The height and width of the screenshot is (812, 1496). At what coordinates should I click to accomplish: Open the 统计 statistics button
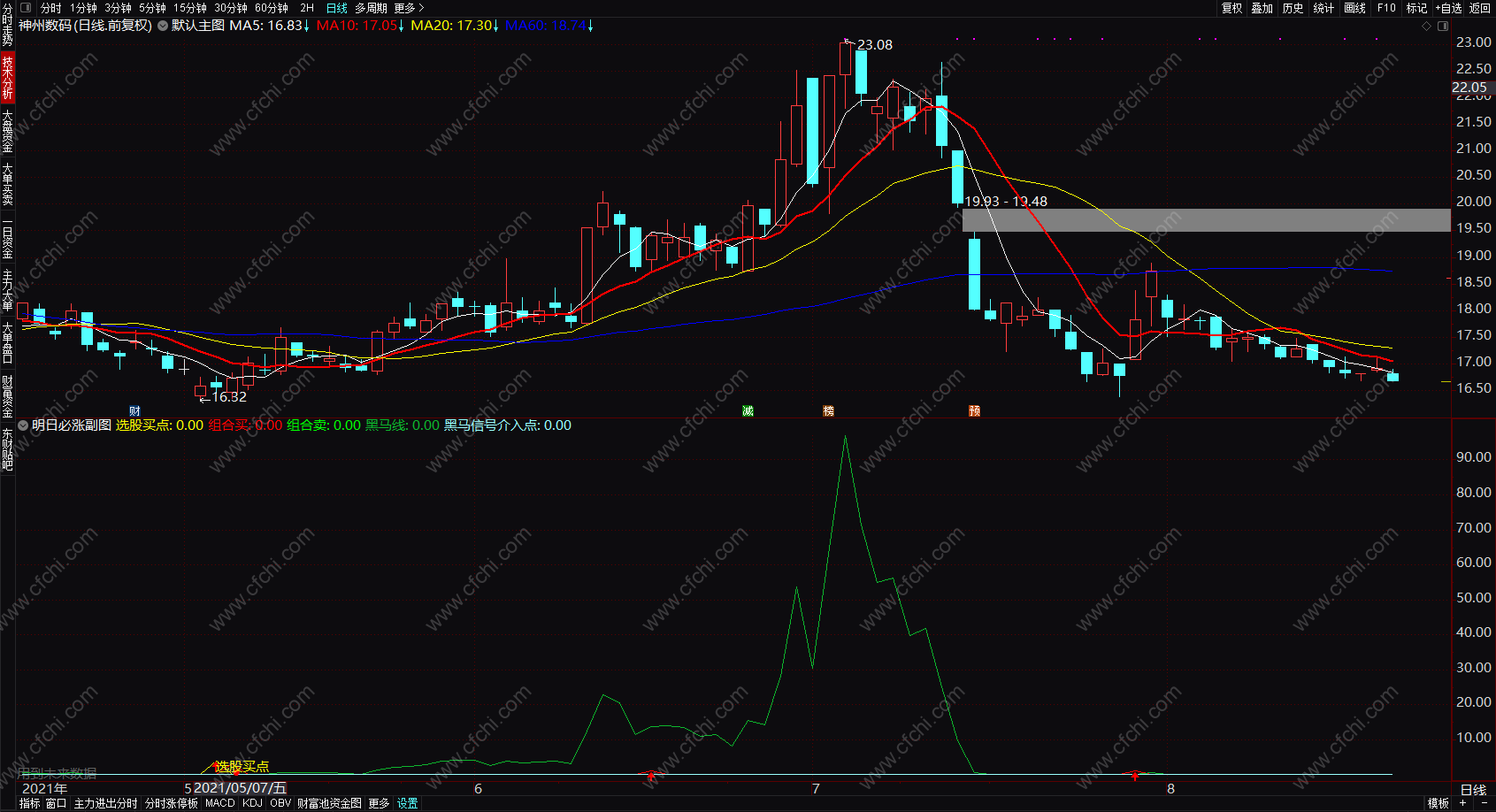[x=1323, y=8]
